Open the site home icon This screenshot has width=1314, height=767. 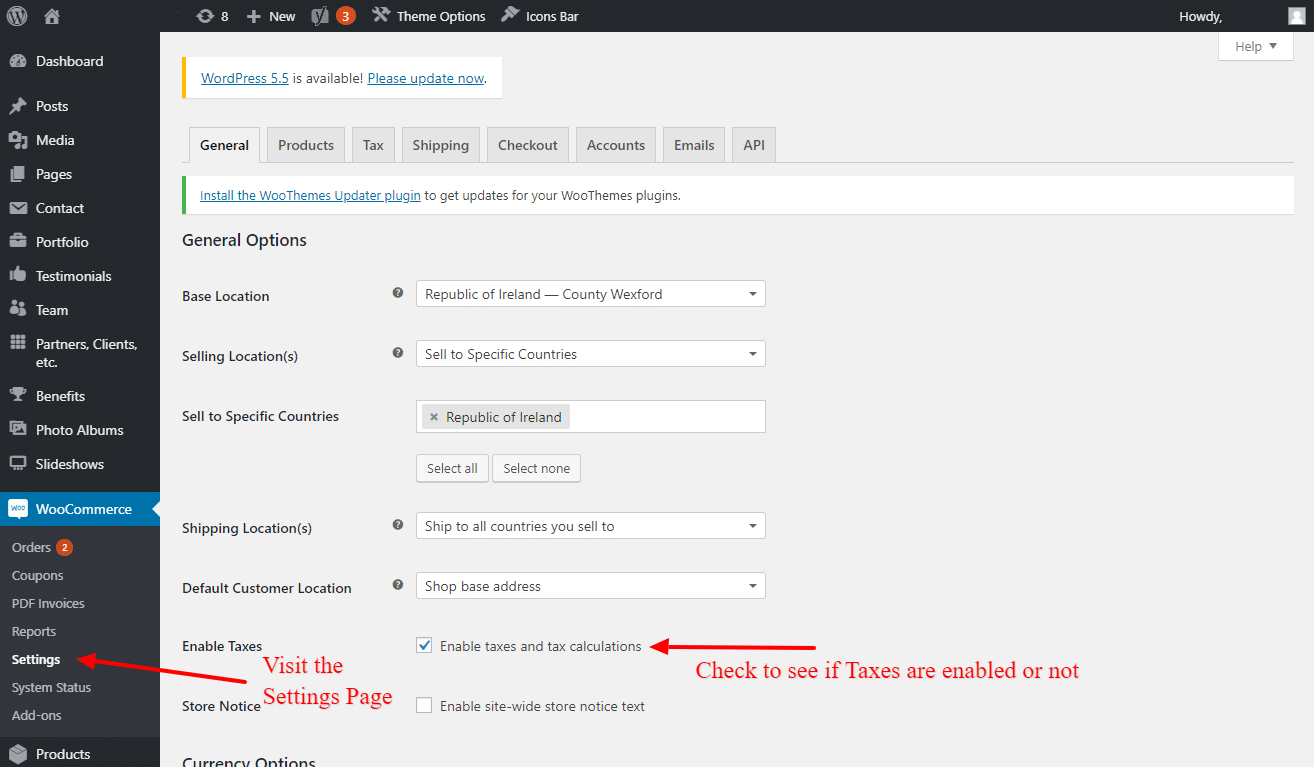(52, 16)
